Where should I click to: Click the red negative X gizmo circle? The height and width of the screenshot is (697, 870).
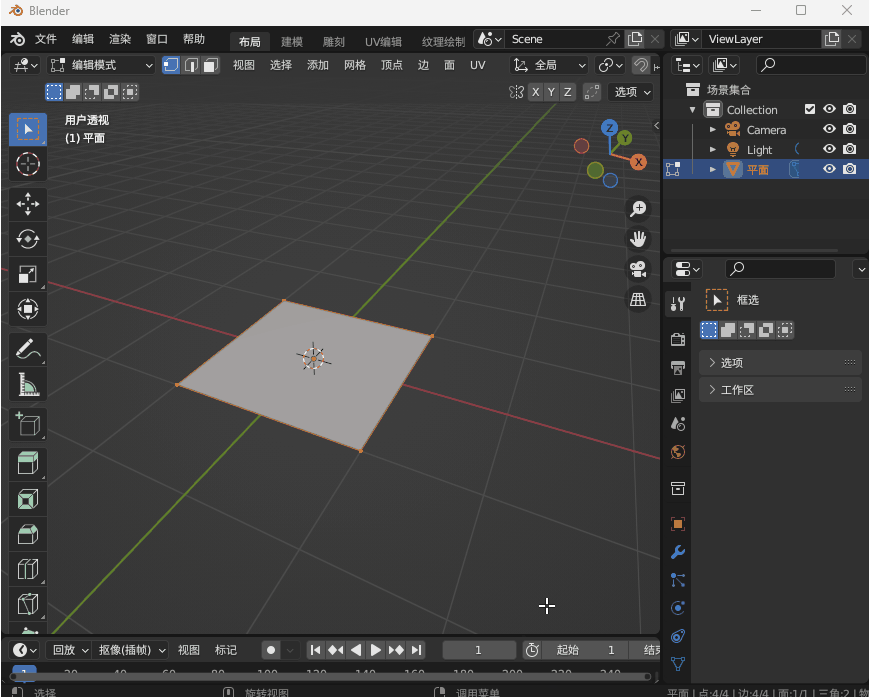(x=581, y=146)
